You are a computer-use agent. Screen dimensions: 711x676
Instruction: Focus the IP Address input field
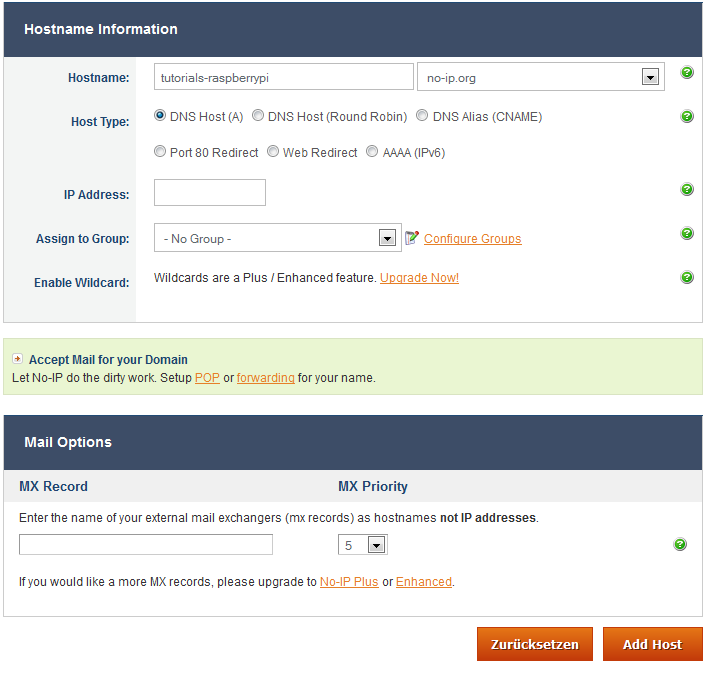point(210,193)
